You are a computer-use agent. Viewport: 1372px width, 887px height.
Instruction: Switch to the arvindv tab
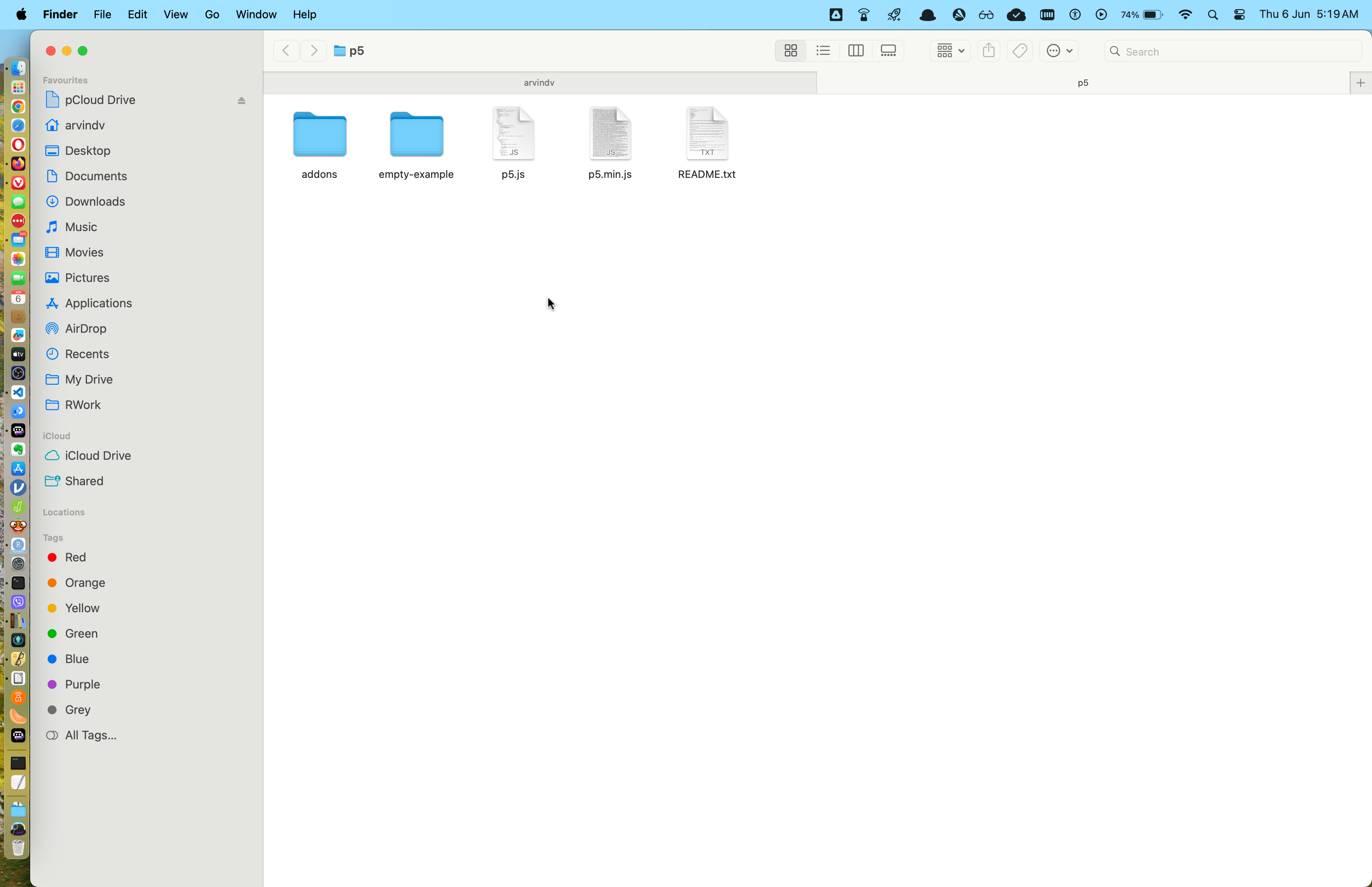540,83
